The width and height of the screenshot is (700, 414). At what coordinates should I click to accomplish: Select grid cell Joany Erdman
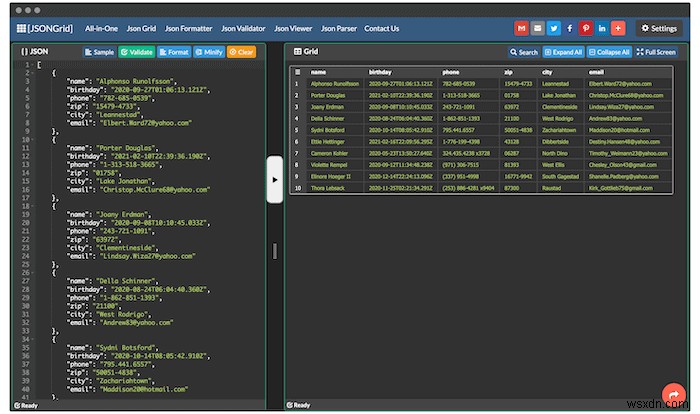pos(335,107)
